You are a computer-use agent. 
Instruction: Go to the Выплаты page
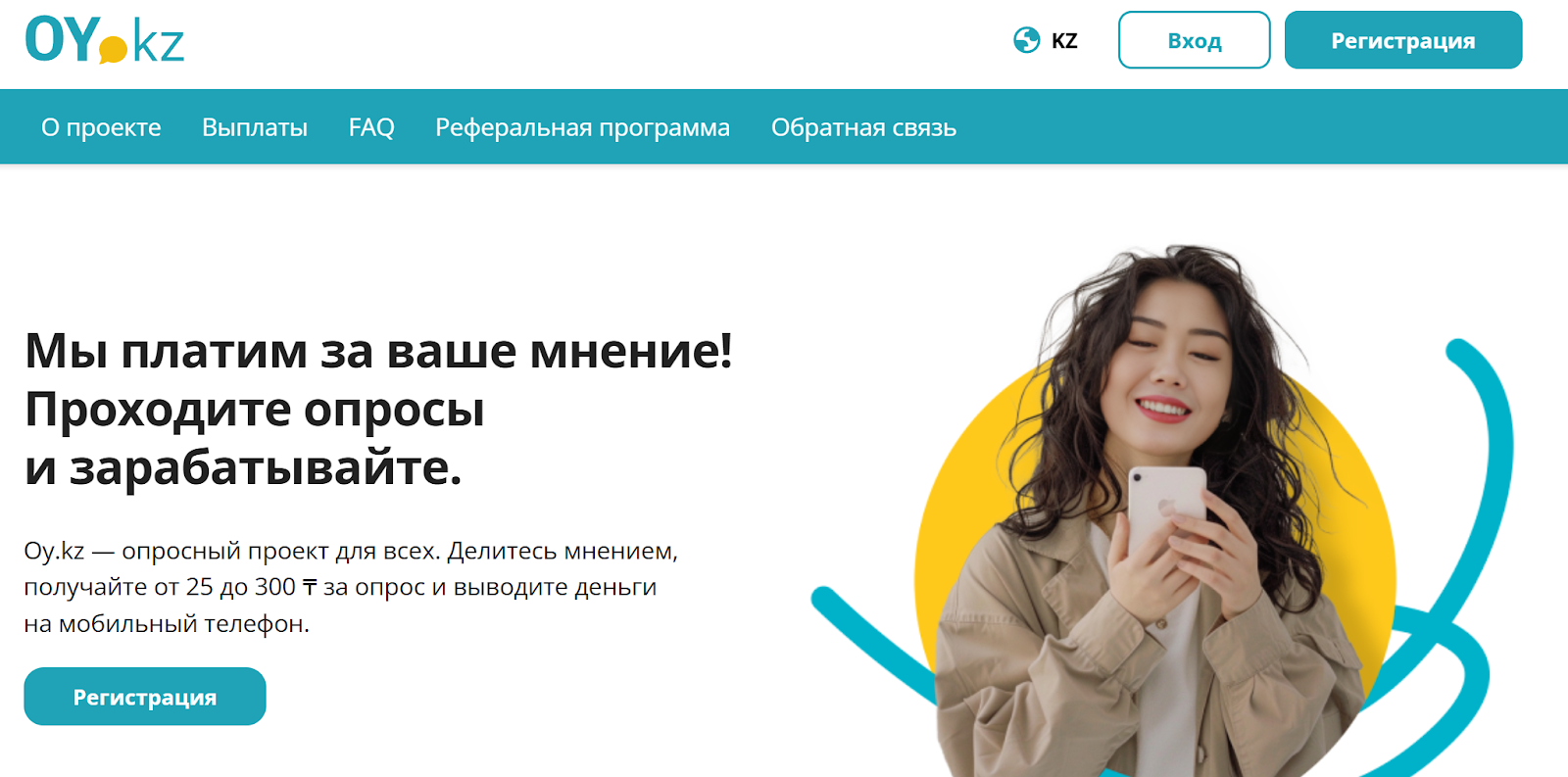coord(255,127)
